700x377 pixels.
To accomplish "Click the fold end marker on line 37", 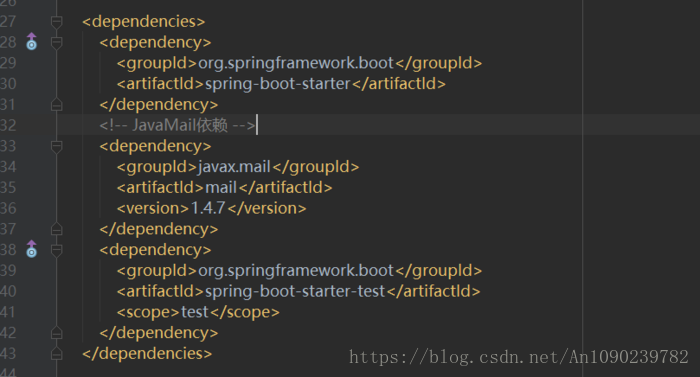I will tap(56, 229).
